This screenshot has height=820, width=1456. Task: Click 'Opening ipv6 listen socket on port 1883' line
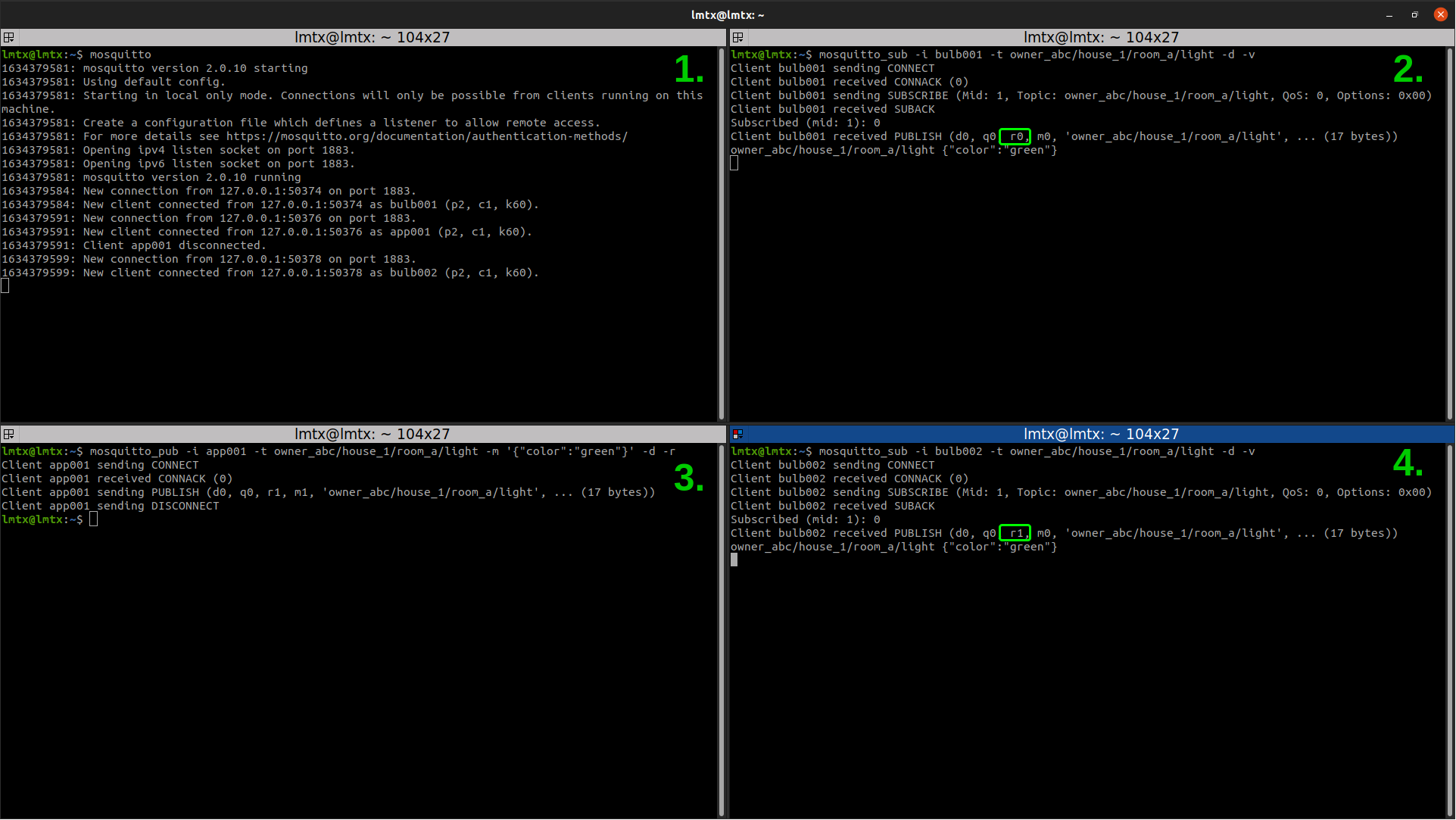click(178, 164)
